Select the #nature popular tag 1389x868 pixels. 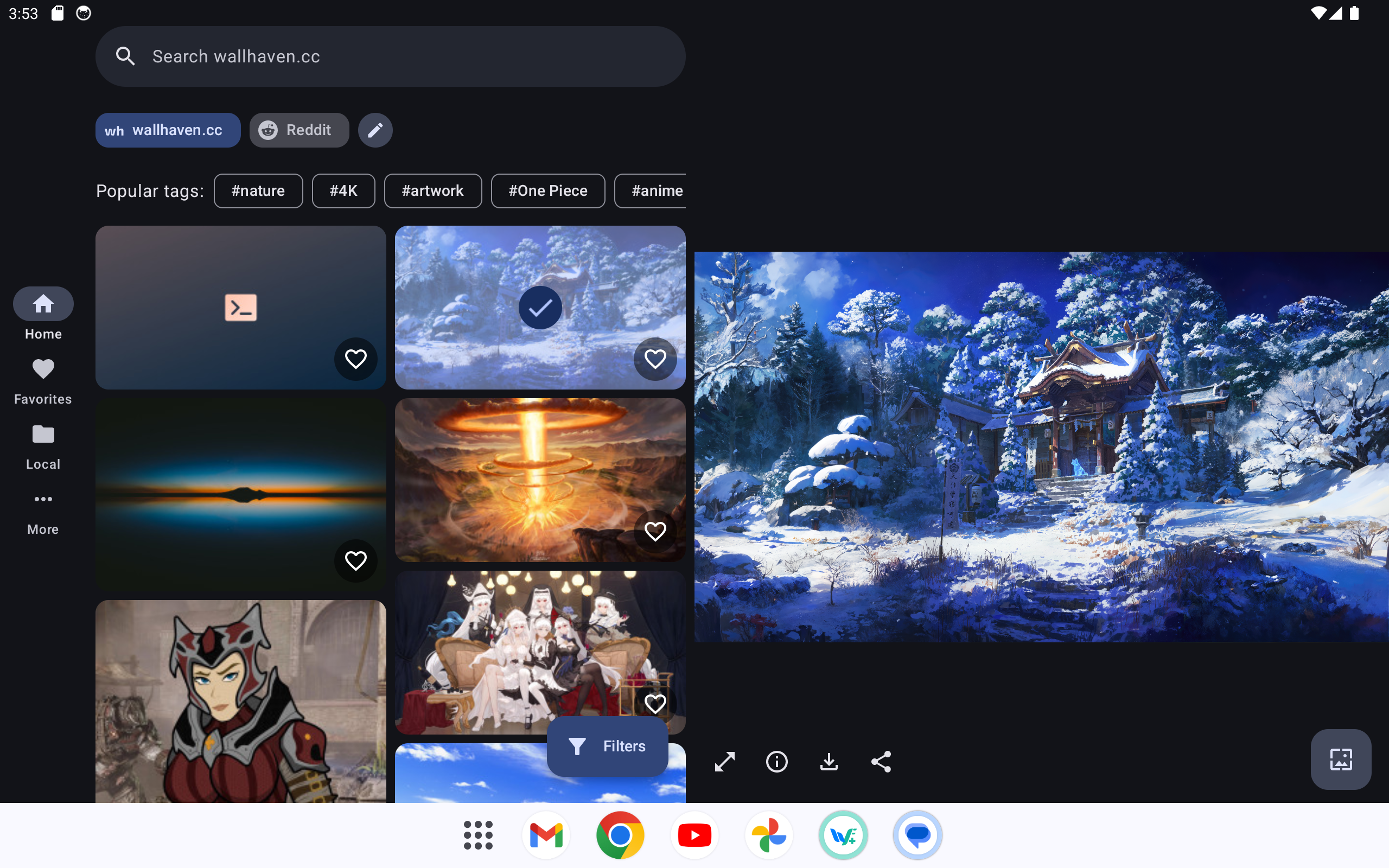click(x=258, y=190)
